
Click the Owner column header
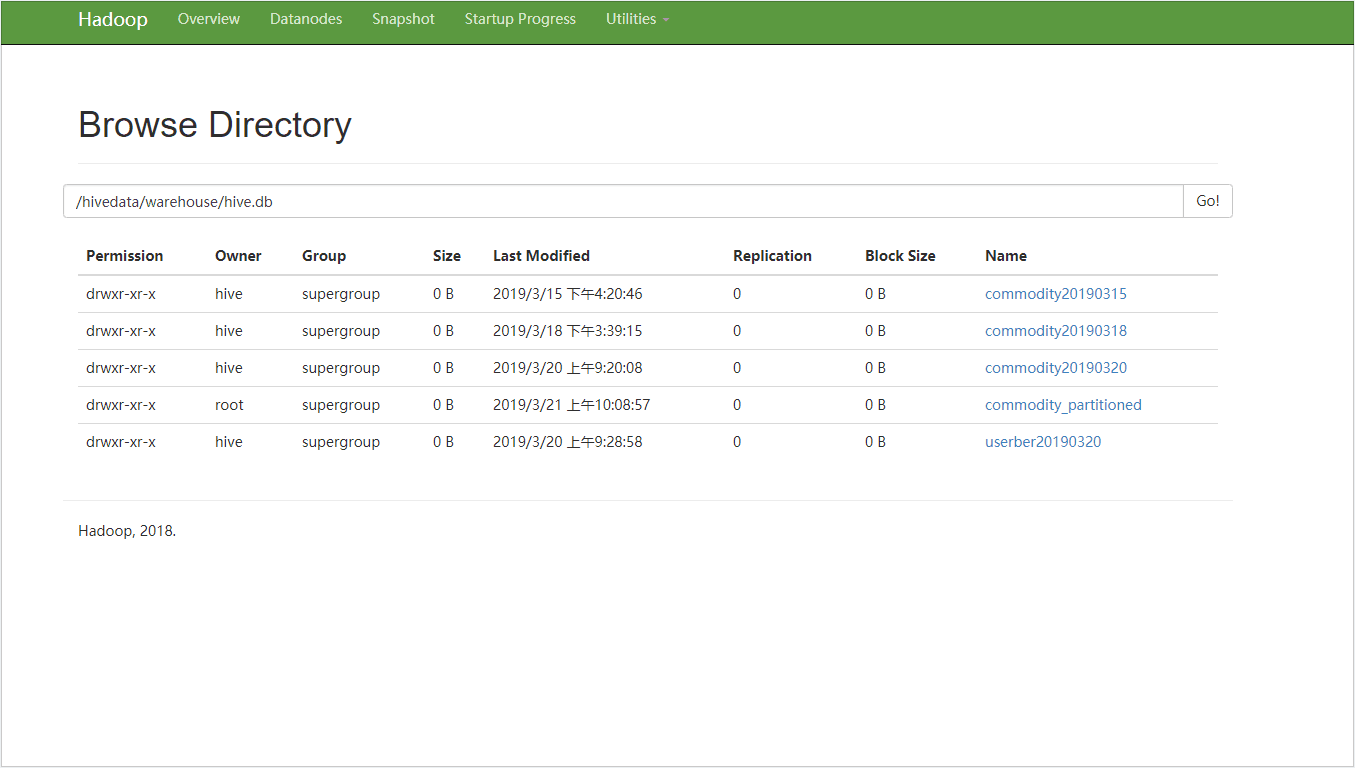tap(237, 255)
